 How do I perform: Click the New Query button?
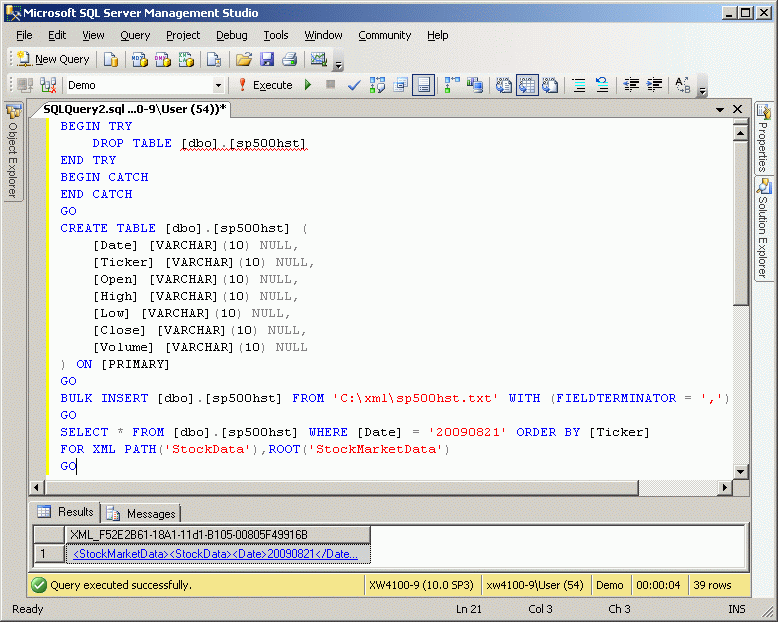pyautogui.click(x=53, y=59)
